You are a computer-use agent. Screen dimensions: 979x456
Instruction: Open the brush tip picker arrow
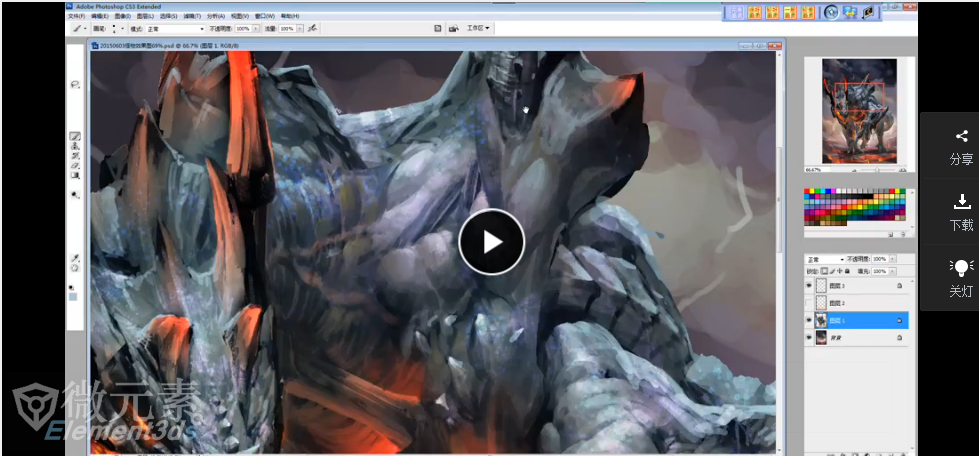point(122,28)
